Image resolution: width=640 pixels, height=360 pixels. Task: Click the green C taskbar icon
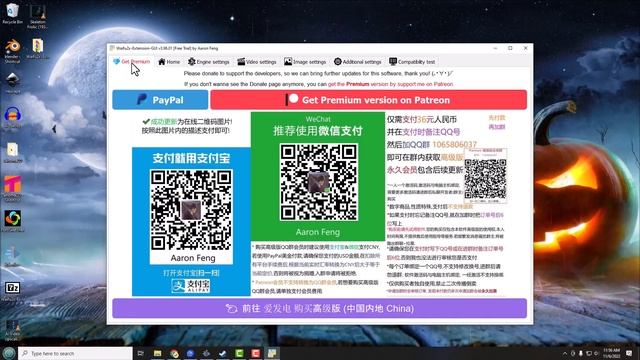pyautogui.click(x=239, y=353)
